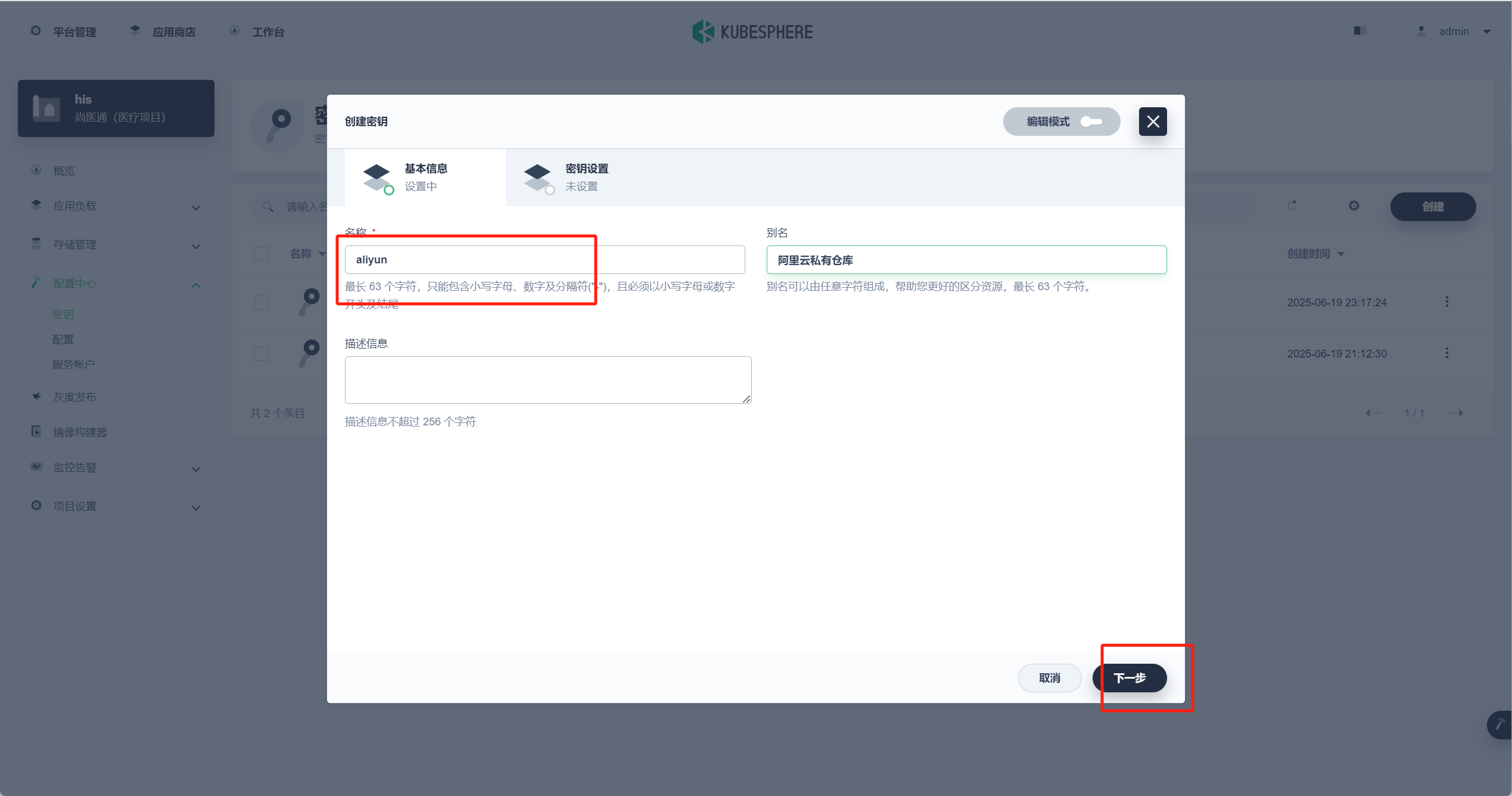Open Platform Management (平台管理) menu
Screen dimensions: 1512x796
(x=74, y=32)
